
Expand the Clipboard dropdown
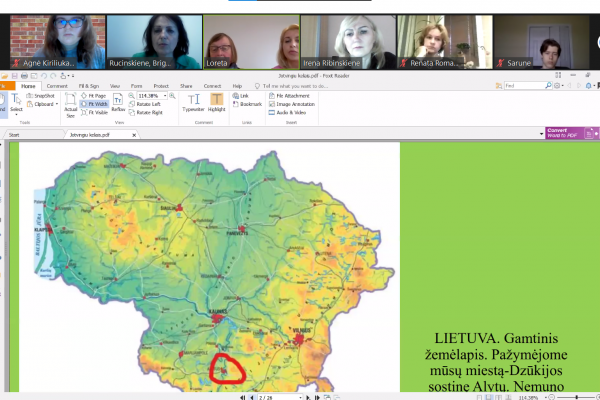pos(57,104)
